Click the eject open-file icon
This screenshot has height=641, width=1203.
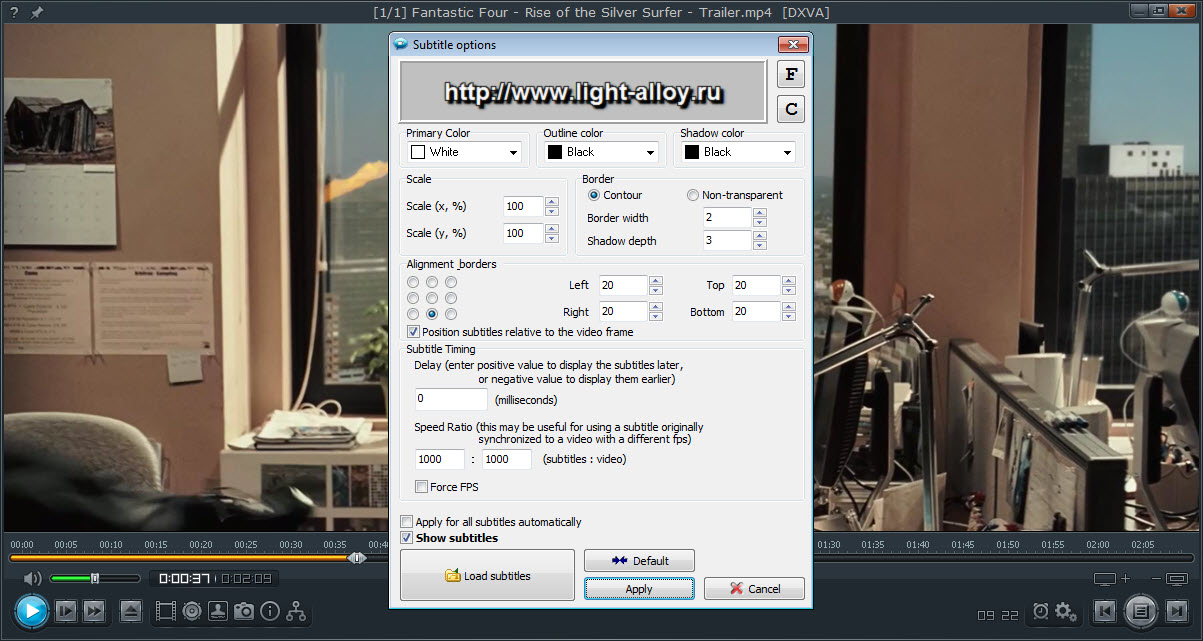(x=131, y=610)
